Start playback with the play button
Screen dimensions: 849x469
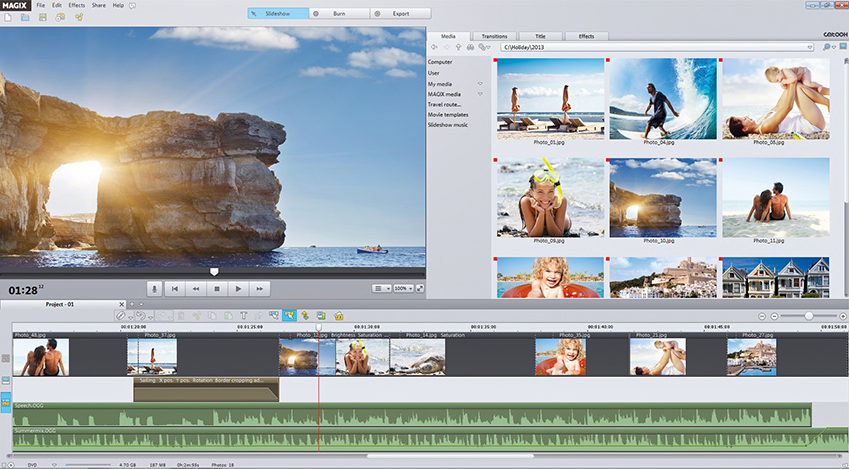point(238,289)
